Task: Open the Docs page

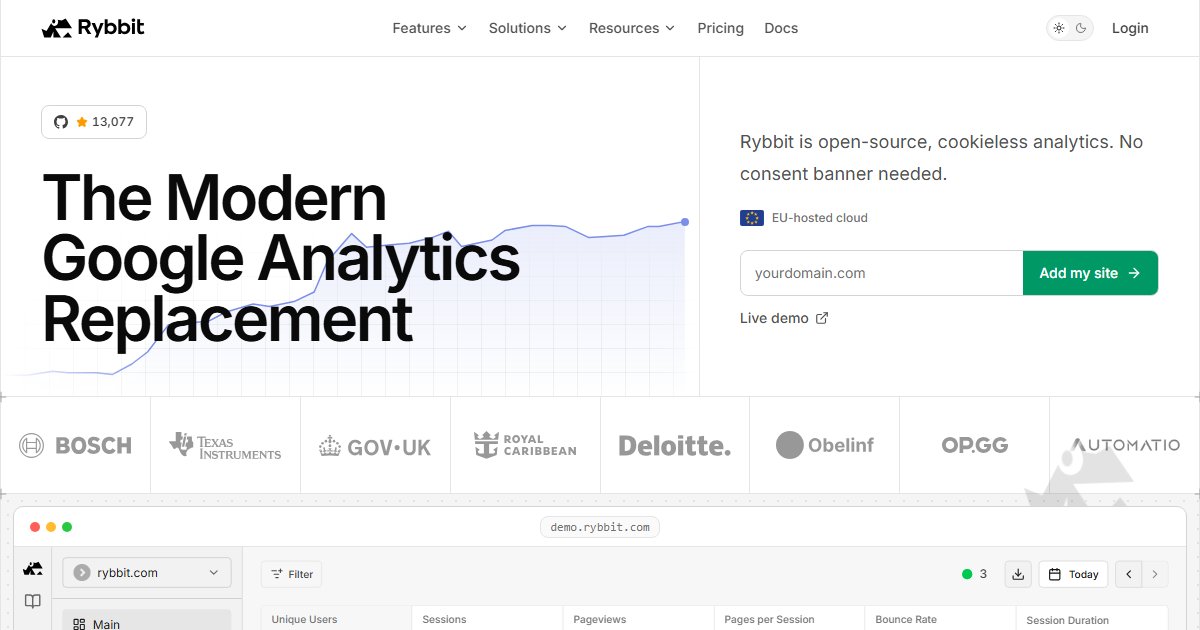Action: 781,28
